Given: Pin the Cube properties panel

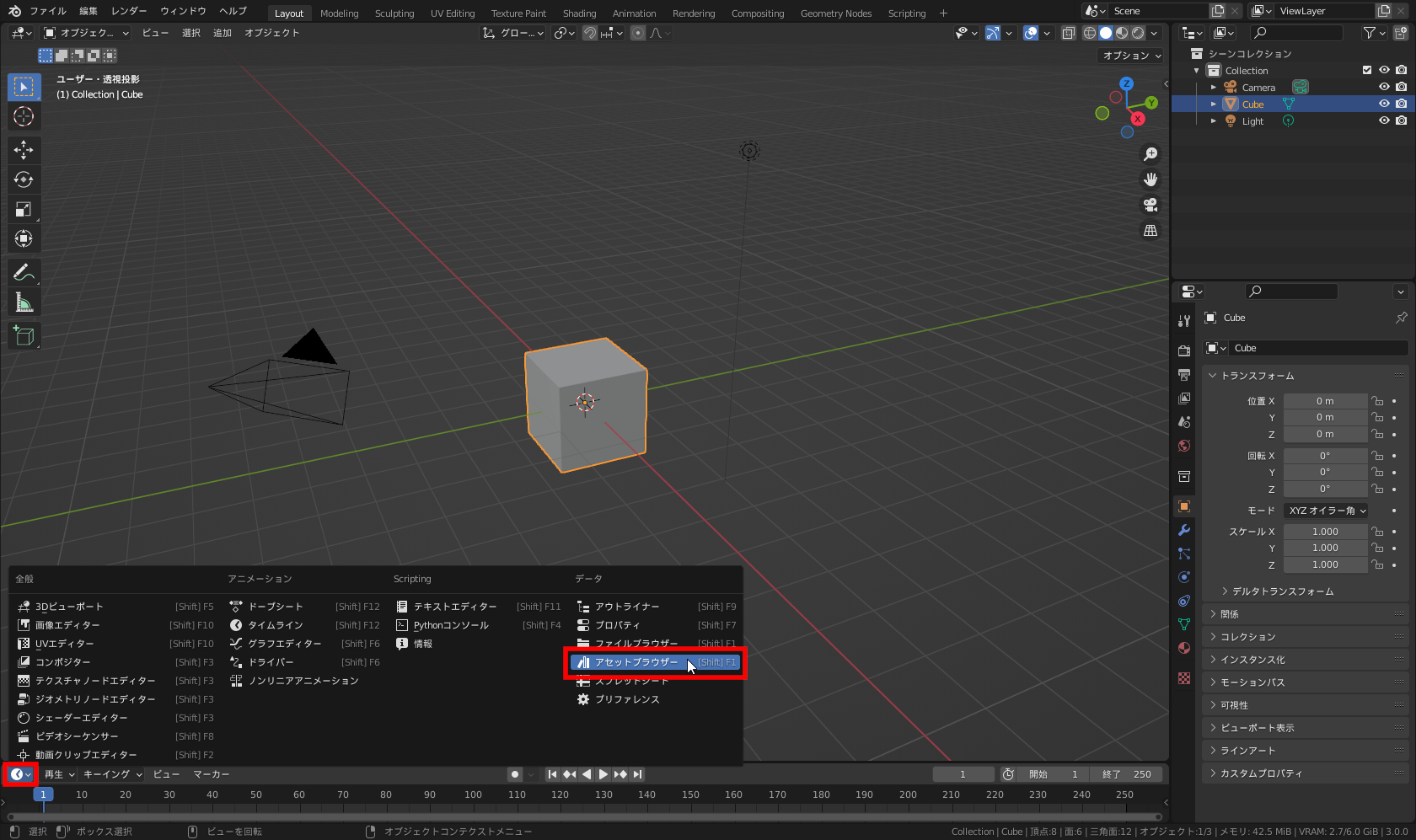Looking at the screenshot, I should [x=1401, y=318].
